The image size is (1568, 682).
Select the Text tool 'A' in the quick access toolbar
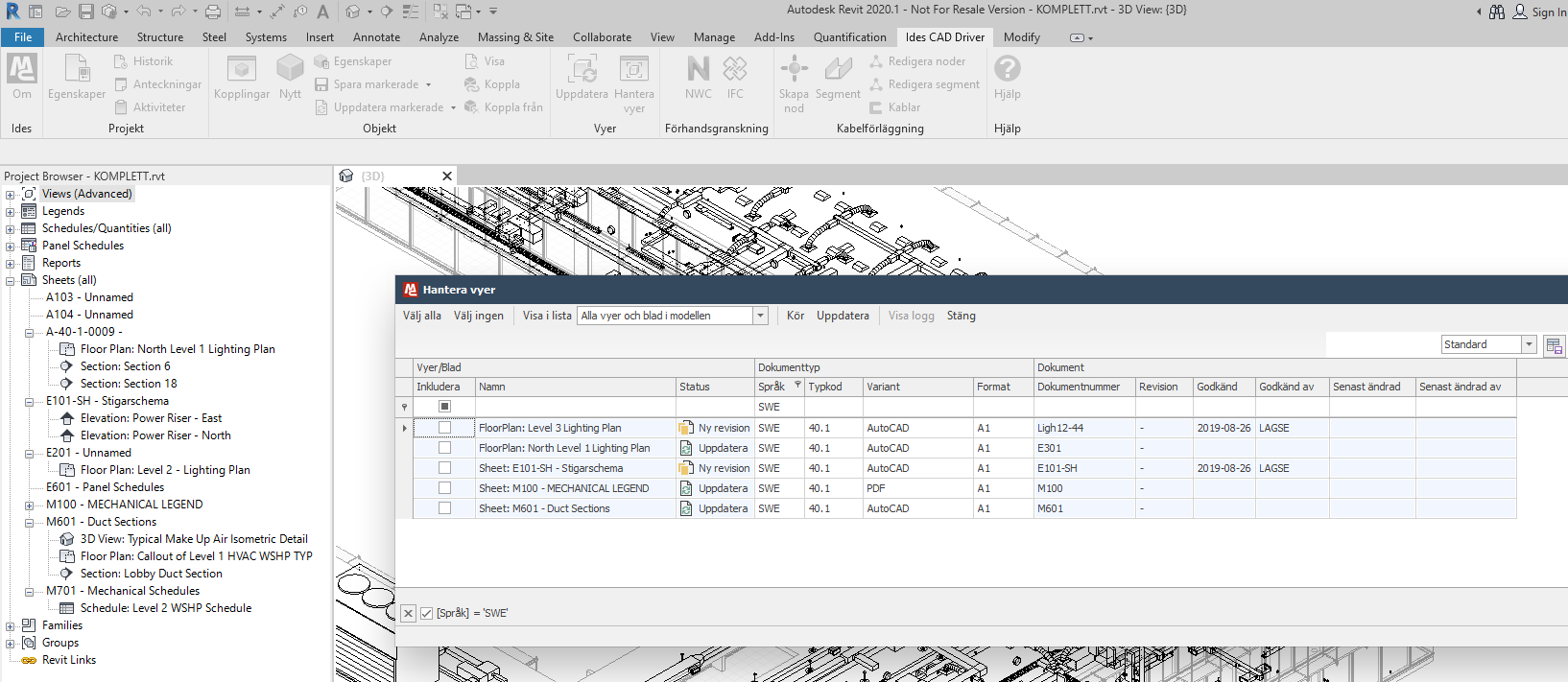point(323,12)
